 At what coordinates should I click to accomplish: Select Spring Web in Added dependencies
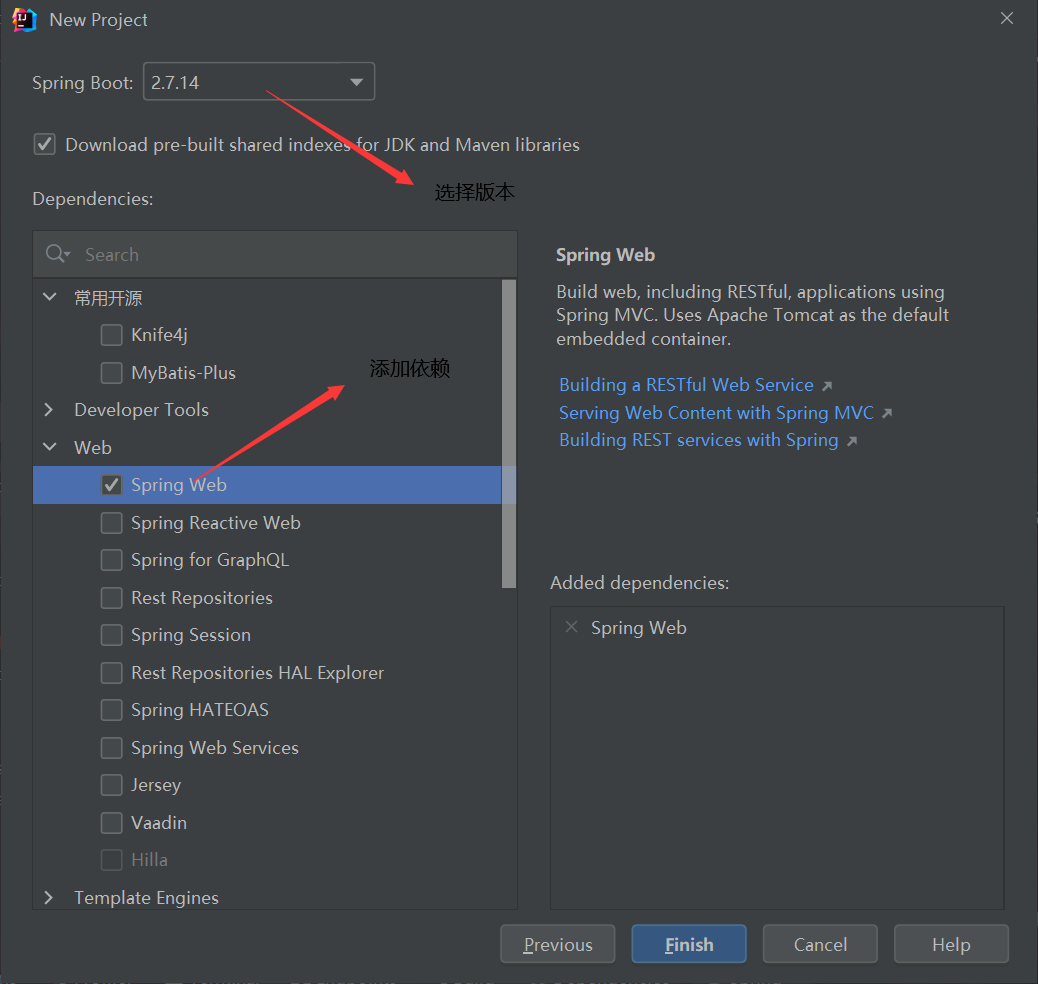tap(638, 628)
